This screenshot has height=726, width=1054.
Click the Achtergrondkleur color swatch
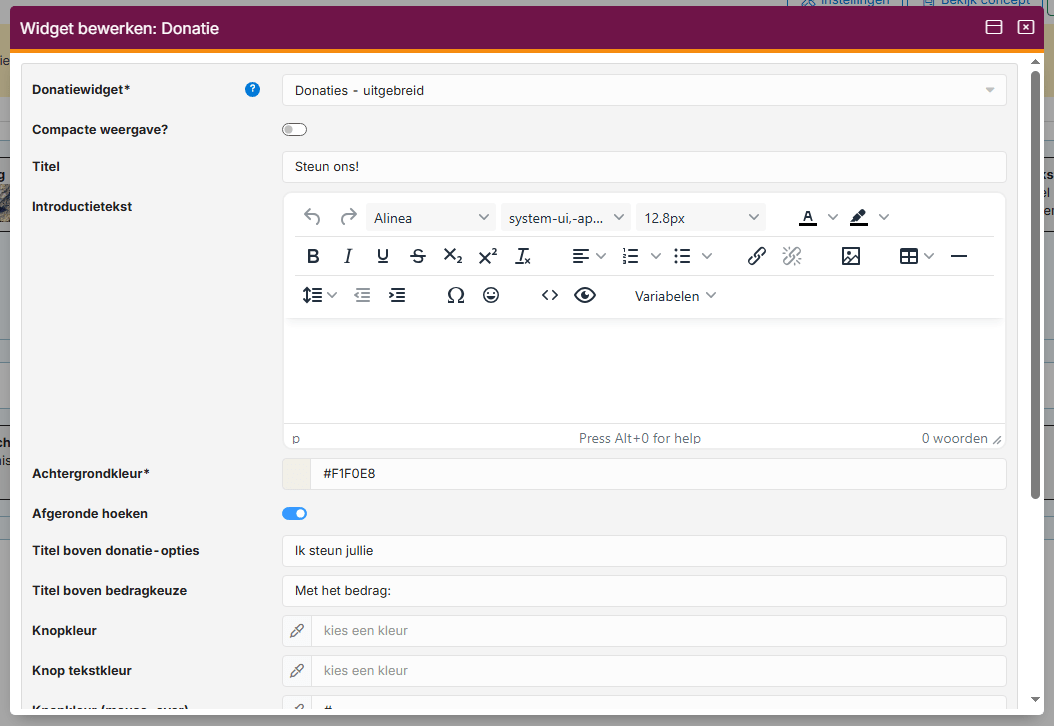297,474
